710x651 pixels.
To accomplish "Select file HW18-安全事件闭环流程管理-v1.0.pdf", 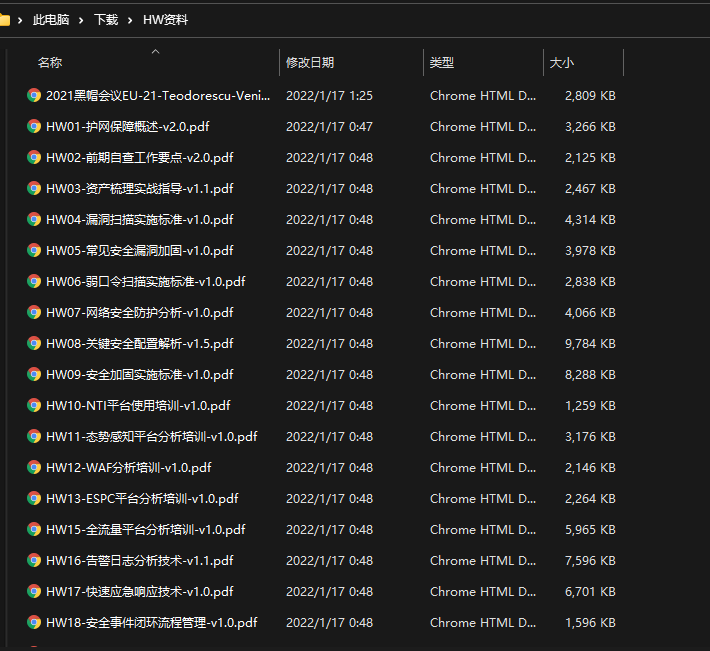I will [152, 622].
